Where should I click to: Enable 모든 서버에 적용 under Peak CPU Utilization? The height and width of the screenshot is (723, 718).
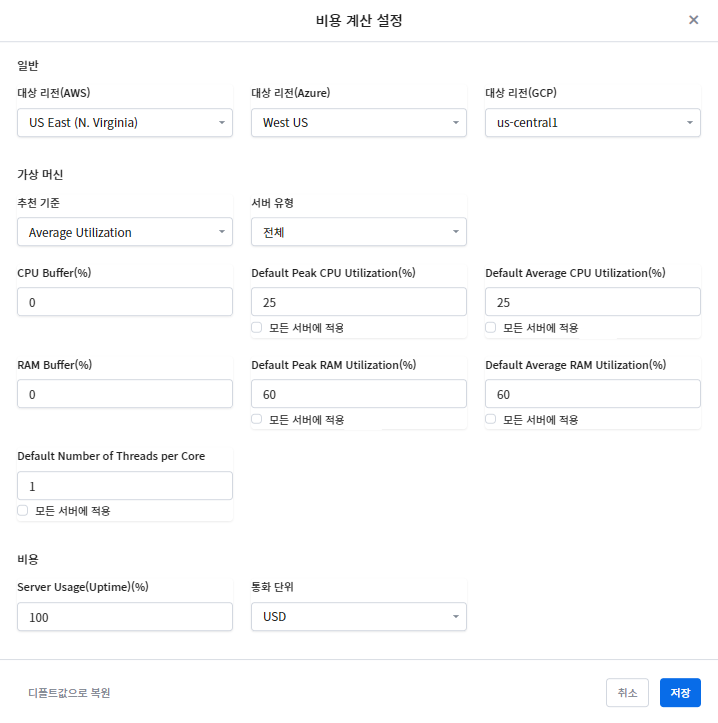[257, 327]
